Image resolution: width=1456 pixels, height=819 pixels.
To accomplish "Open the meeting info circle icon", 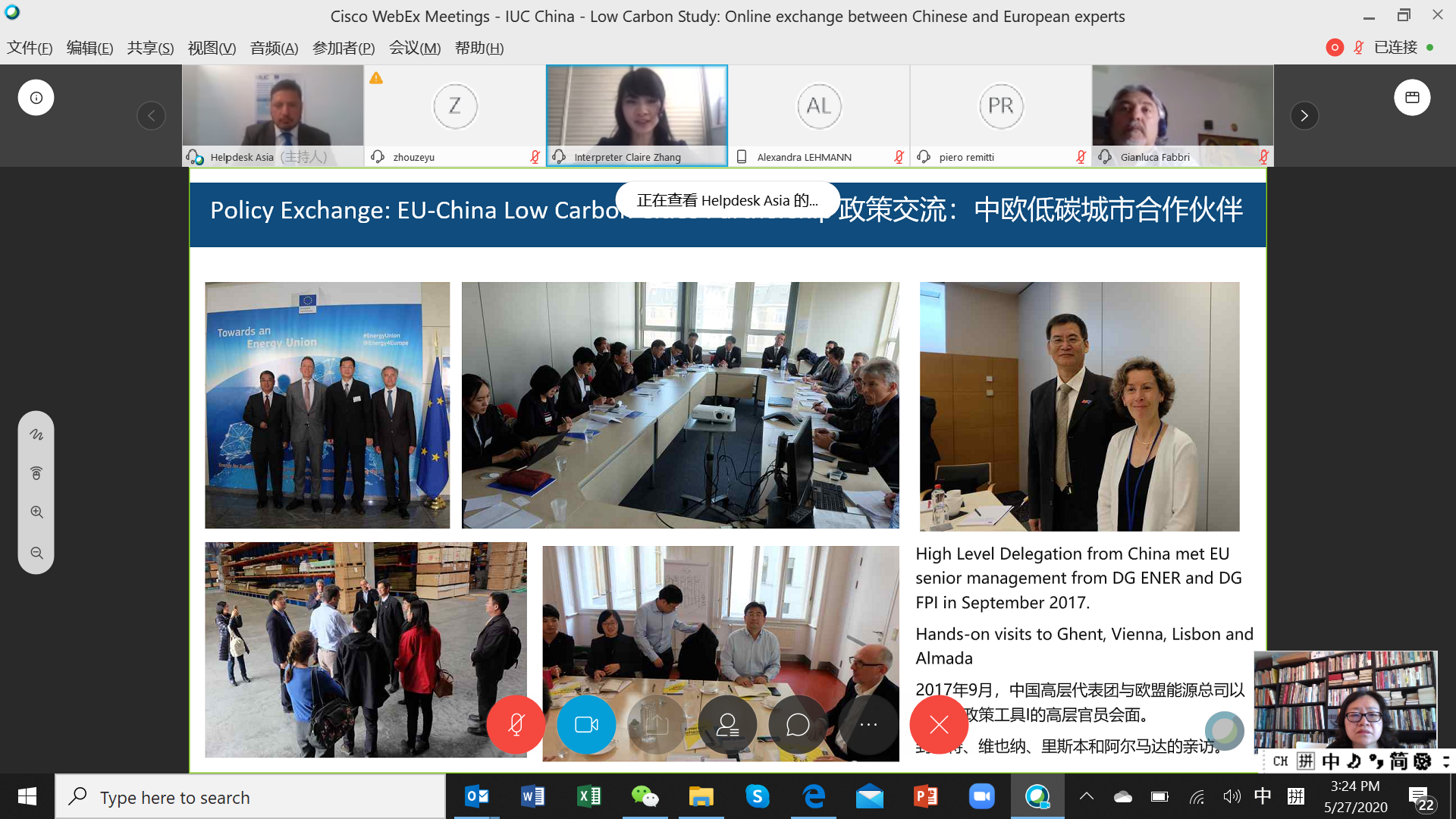I will [x=36, y=97].
